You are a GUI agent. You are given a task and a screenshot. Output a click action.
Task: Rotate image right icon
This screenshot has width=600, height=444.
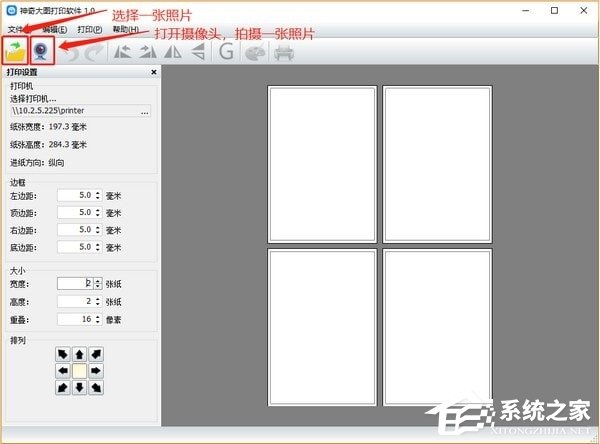pyautogui.click(x=148, y=51)
